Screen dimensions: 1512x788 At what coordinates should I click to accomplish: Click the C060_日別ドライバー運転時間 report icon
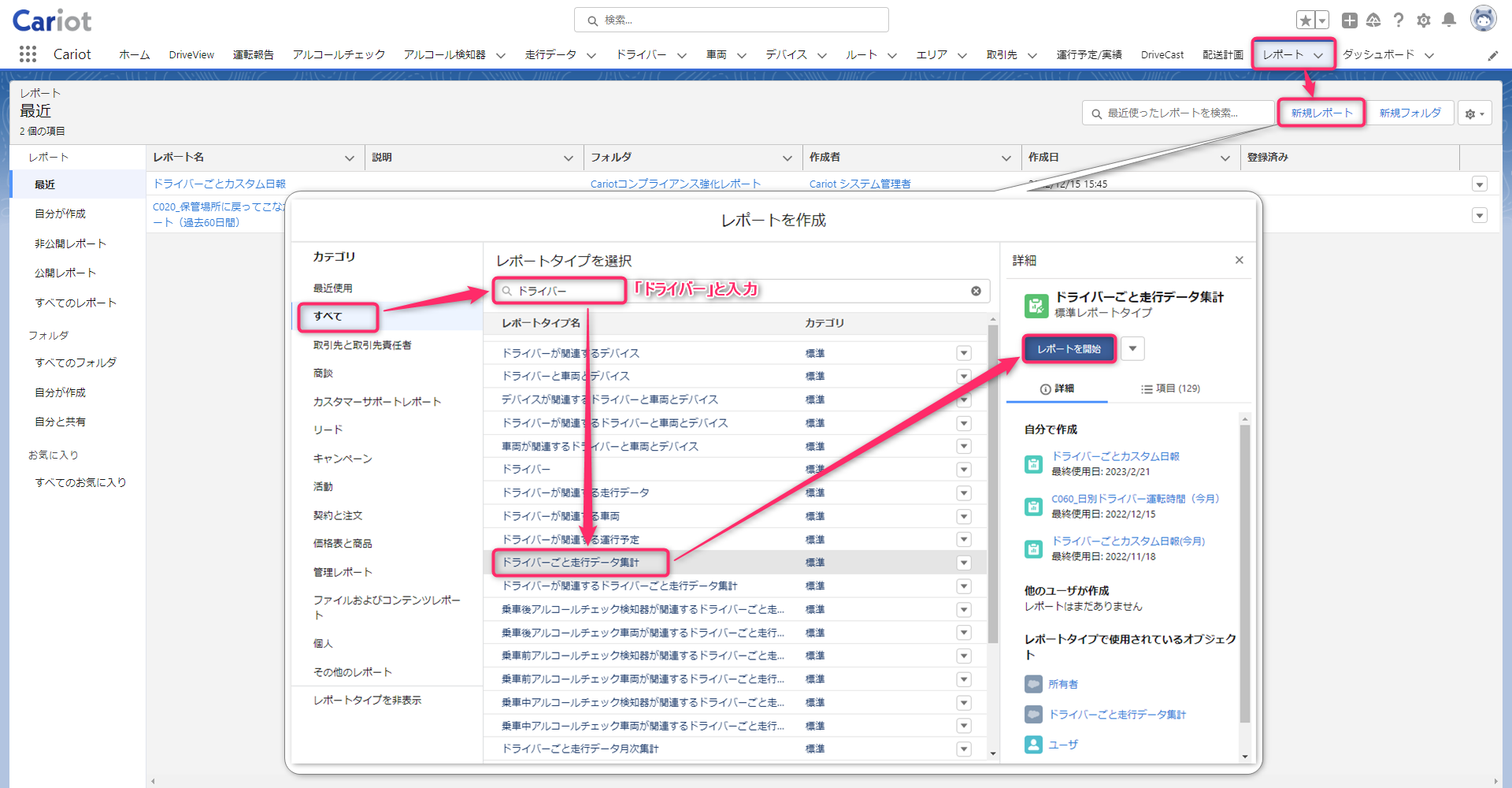click(x=1033, y=507)
